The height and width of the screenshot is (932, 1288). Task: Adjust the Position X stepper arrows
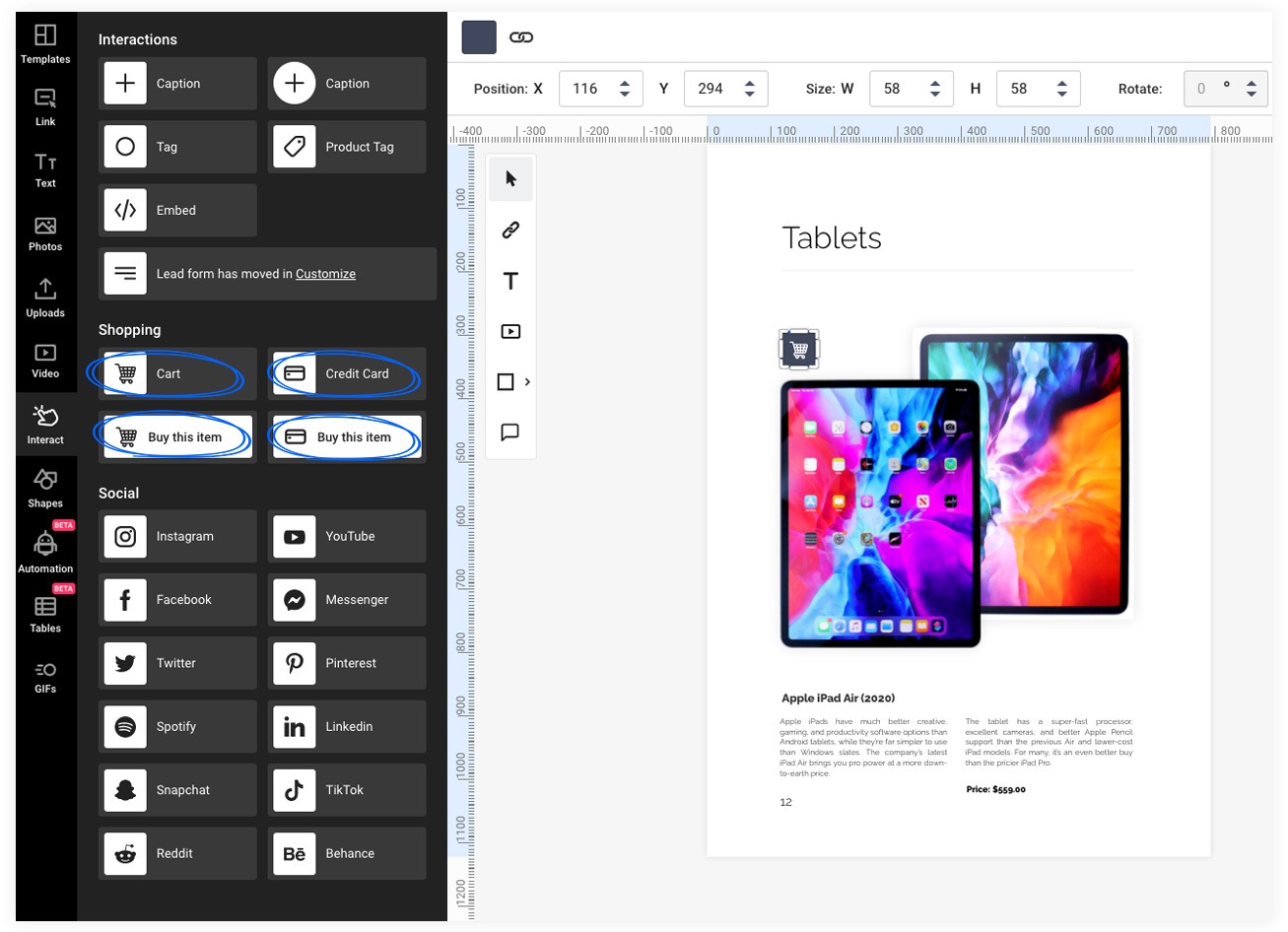pyautogui.click(x=625, y=89)
